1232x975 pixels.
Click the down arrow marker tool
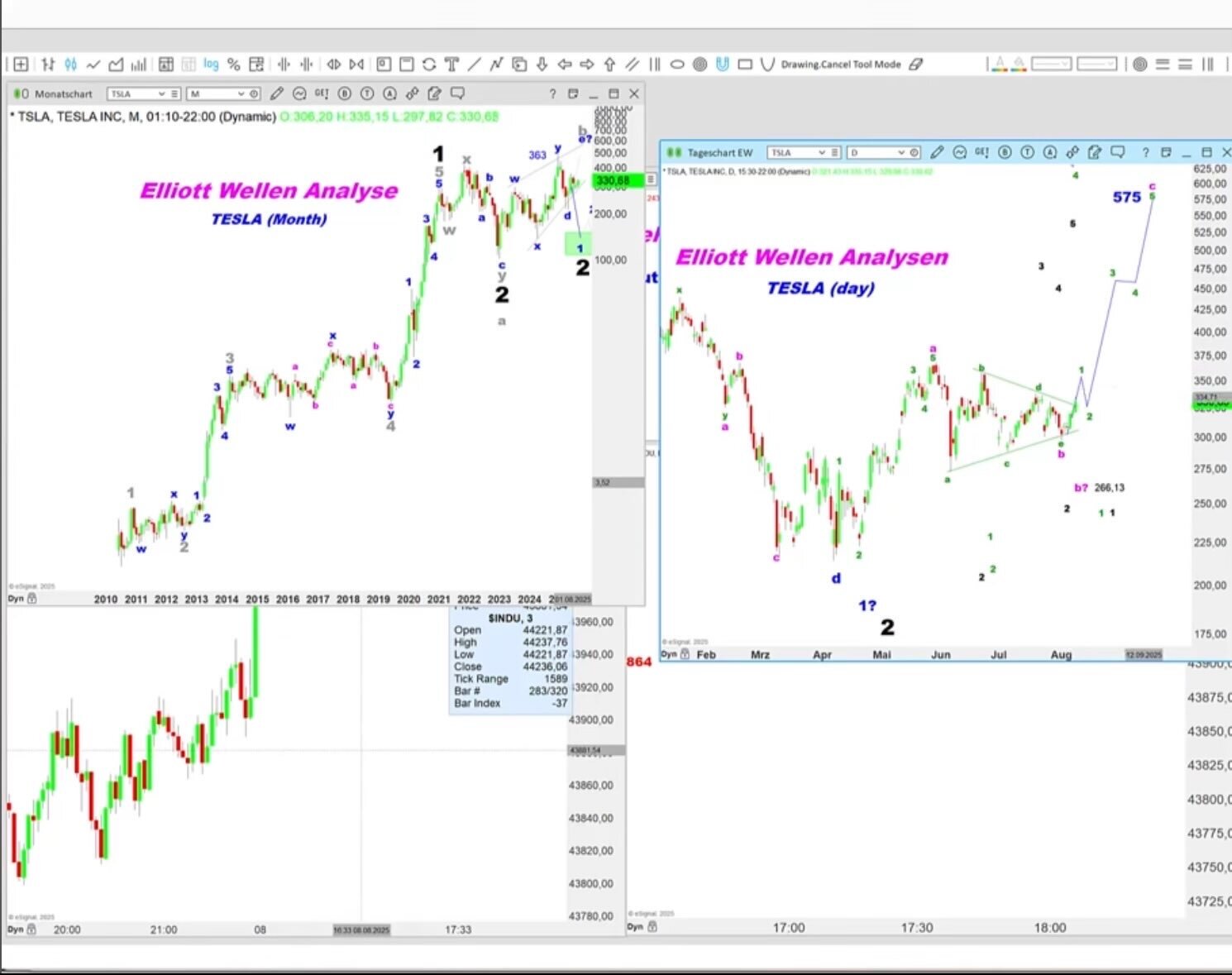point(542,65)
